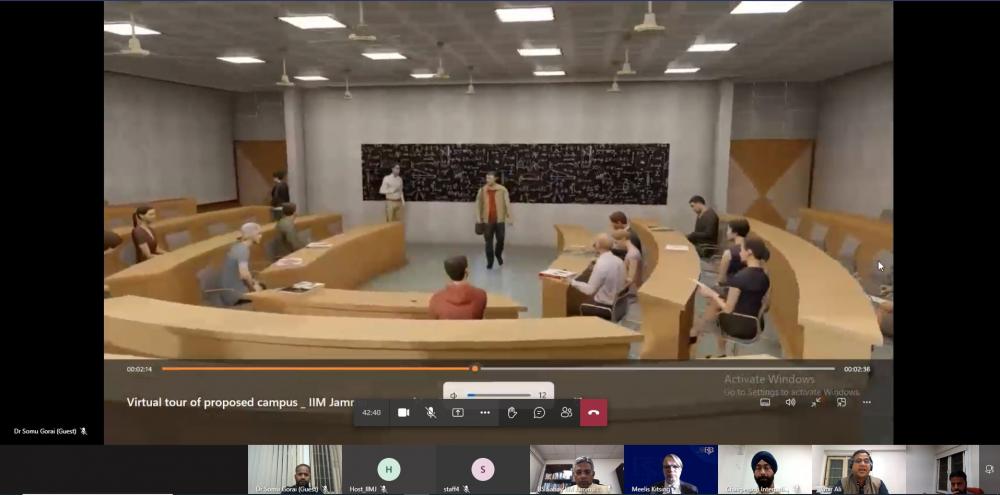
Task: Click the video player captions icon
Action: 765,402
